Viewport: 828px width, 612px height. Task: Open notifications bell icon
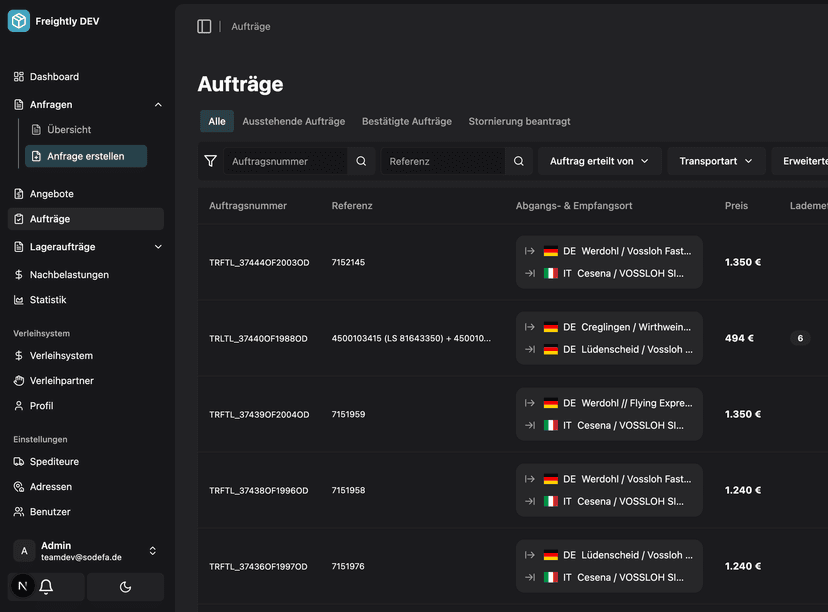(x=46, y=587)
